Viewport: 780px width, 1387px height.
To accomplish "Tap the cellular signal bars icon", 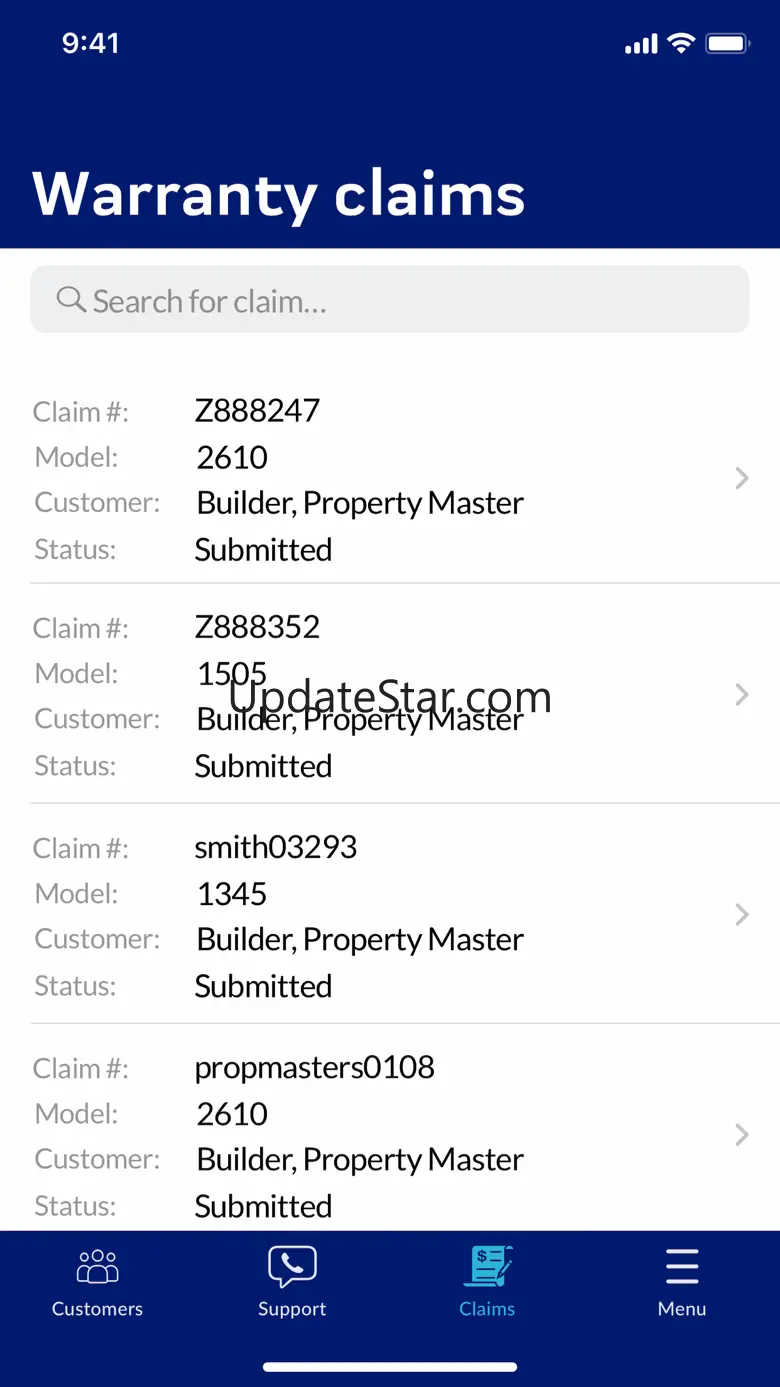I will (641, 44).
